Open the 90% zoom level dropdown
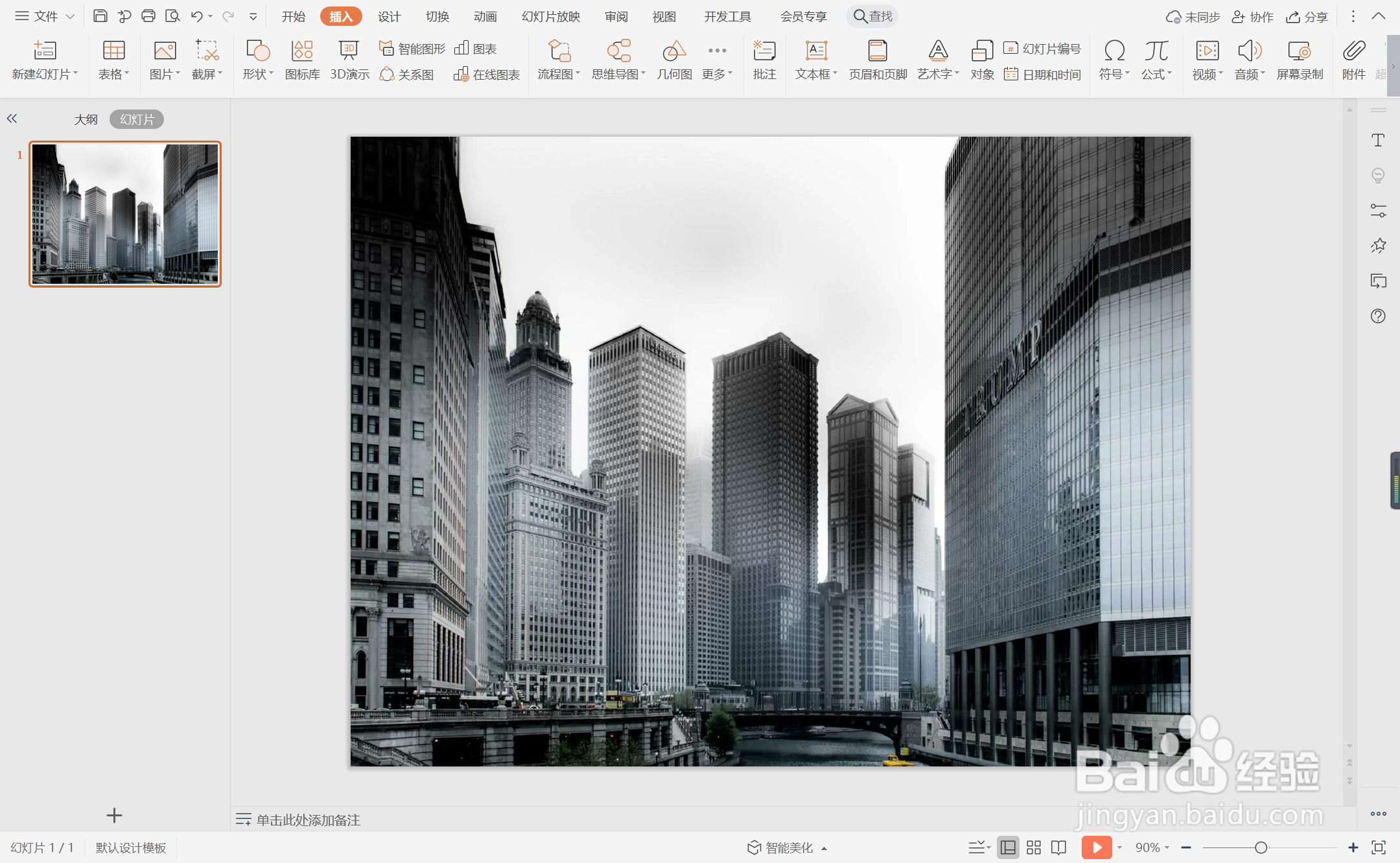The image size is (1400, 863). (1152, 847)
